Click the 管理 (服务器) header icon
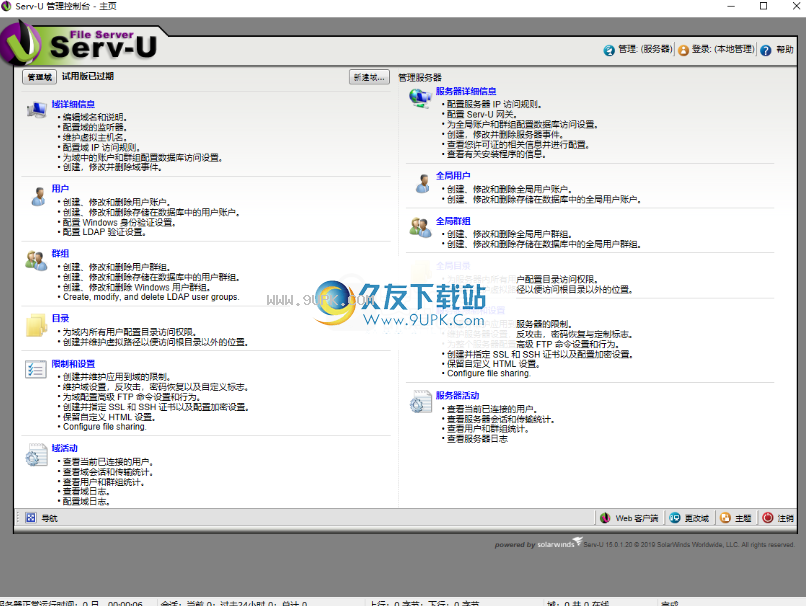 (x=609, y=50)
